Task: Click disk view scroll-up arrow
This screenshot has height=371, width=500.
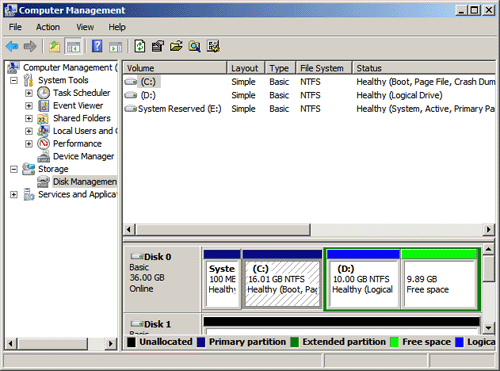Action: click(x=488, y=249)
